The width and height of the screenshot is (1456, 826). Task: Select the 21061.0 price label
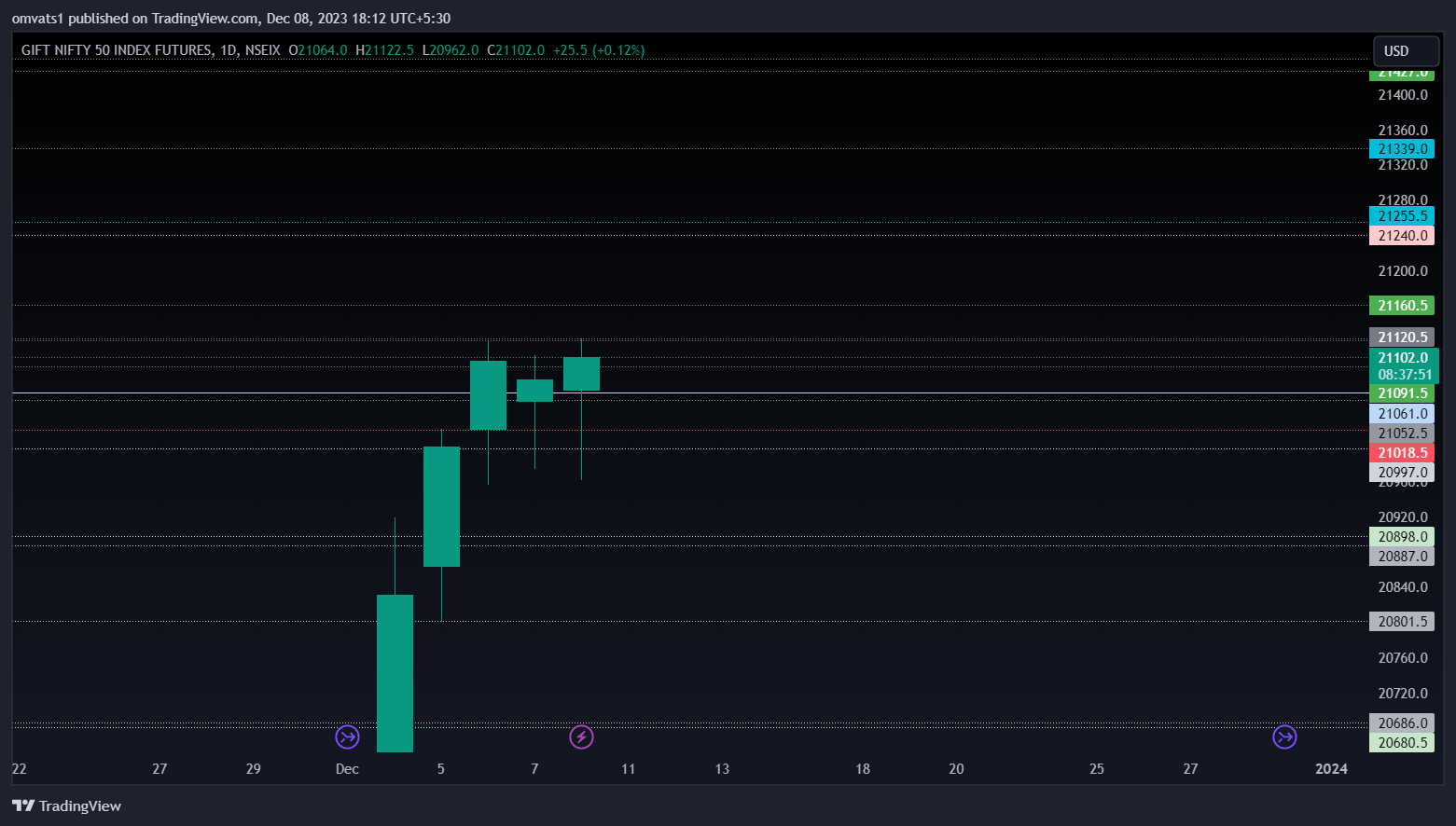click(x=1402, y=414)
